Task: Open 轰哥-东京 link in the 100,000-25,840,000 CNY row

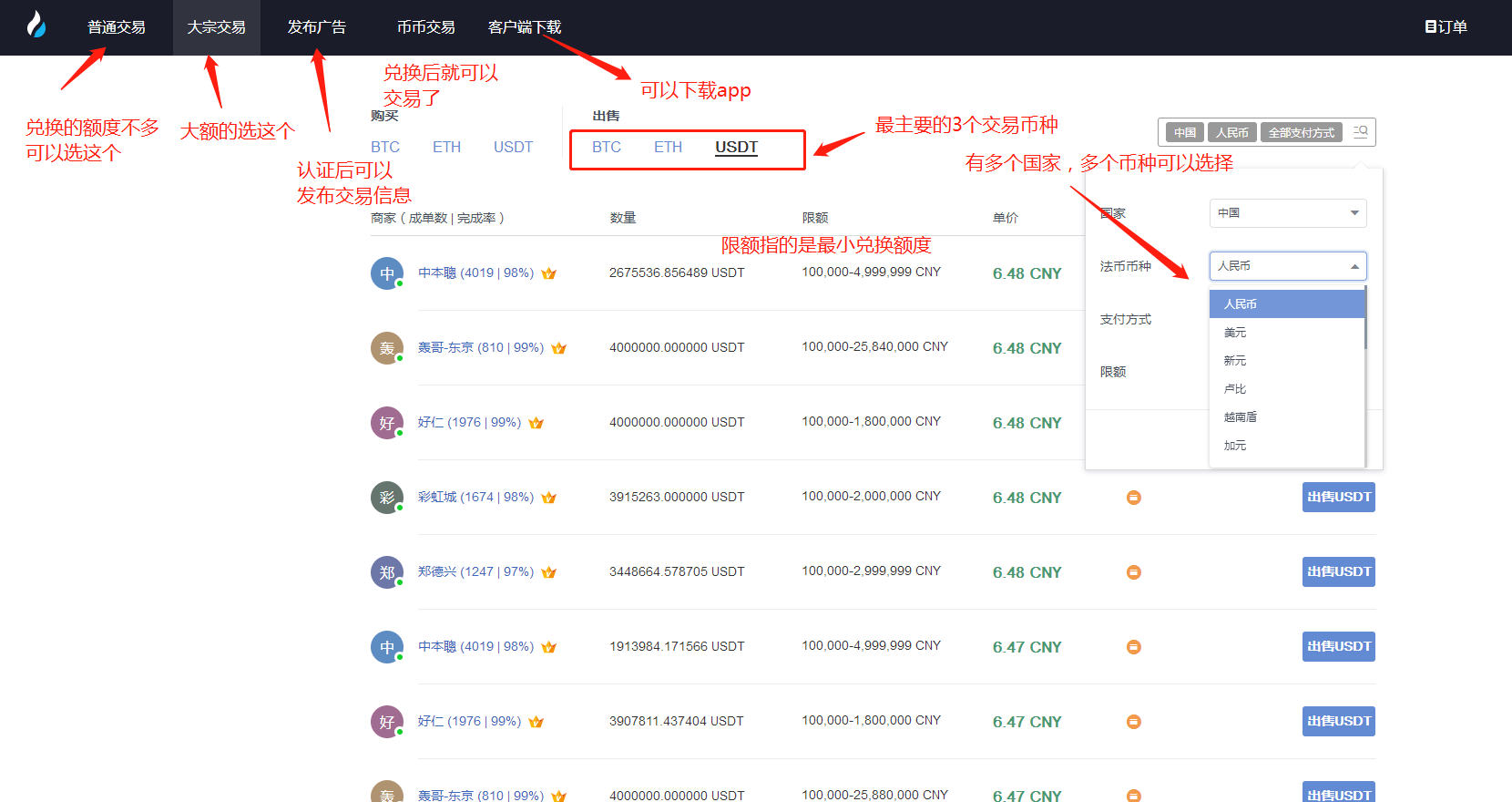Action: tap(481, 348)
